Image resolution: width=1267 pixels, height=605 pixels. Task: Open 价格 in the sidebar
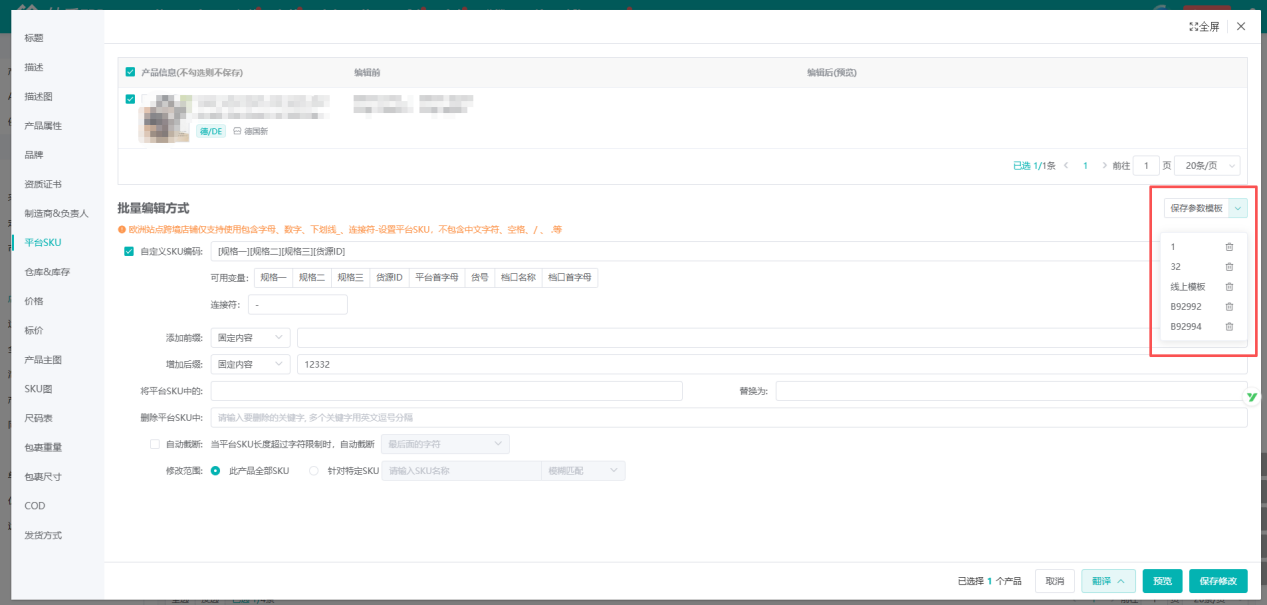pos(34,301)
